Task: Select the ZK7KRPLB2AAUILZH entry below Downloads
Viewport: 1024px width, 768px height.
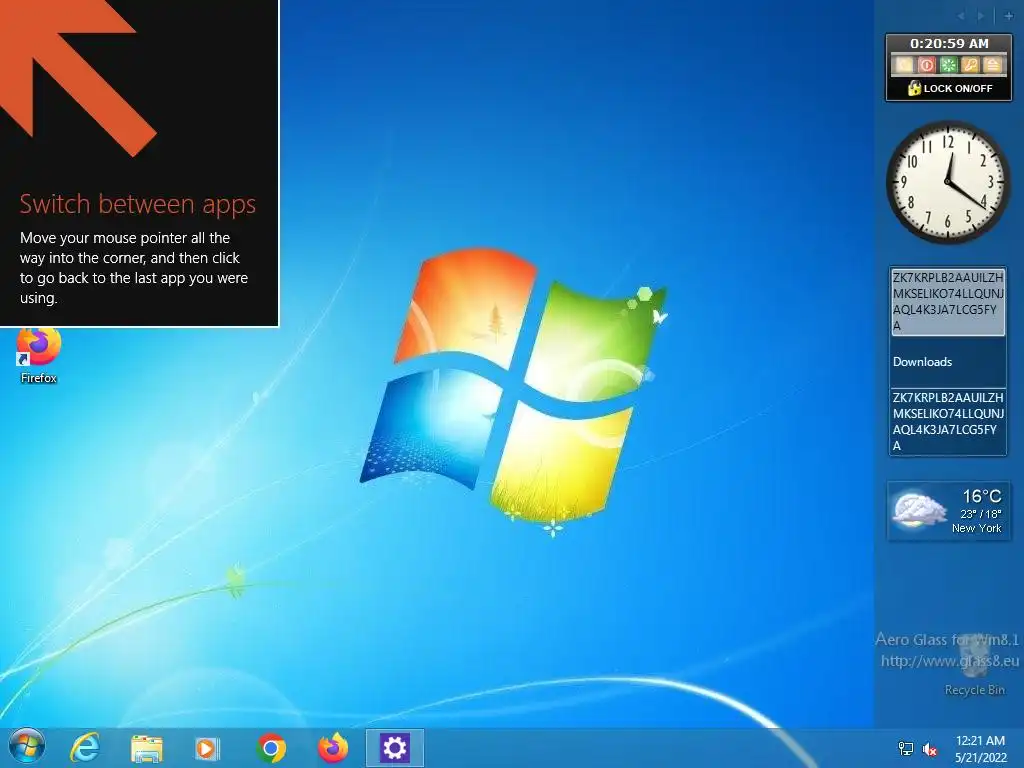Action: coord(948,422)
